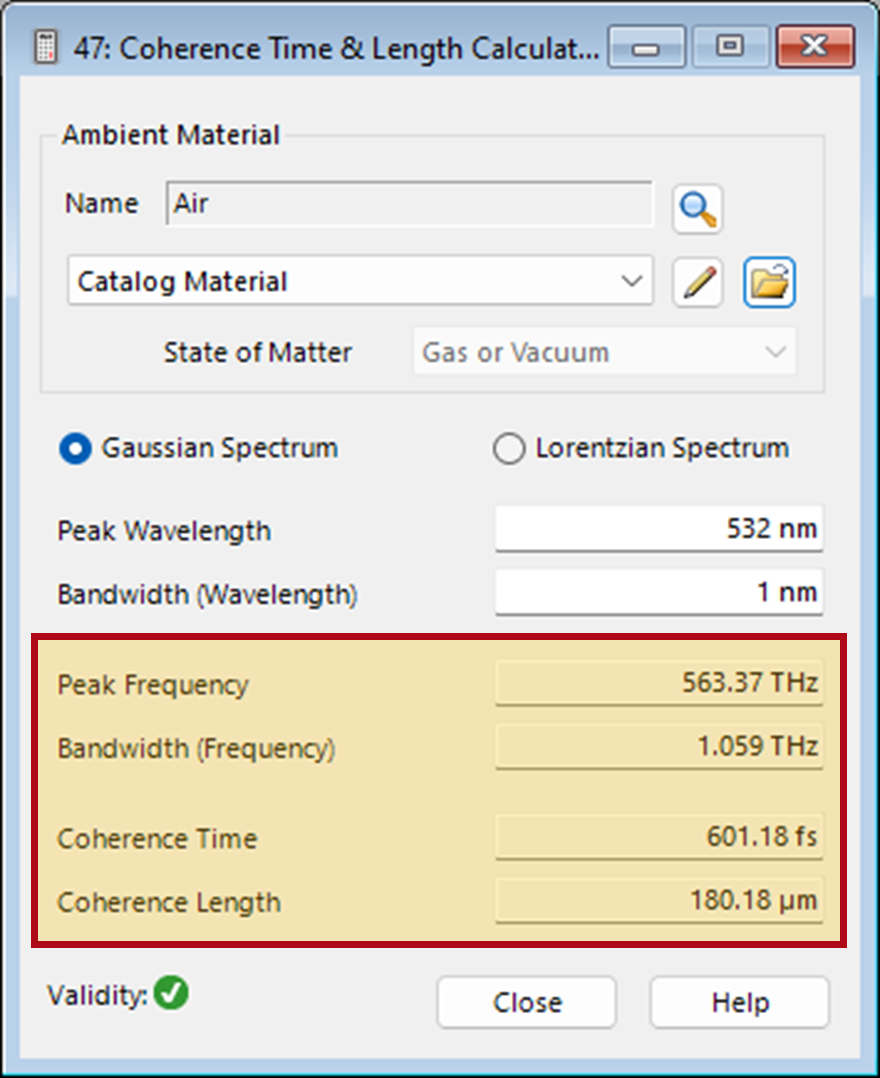The width and height of the screenshot is (880, 1078).
Task: Maximize the calculator window
Action: (730, 47)
